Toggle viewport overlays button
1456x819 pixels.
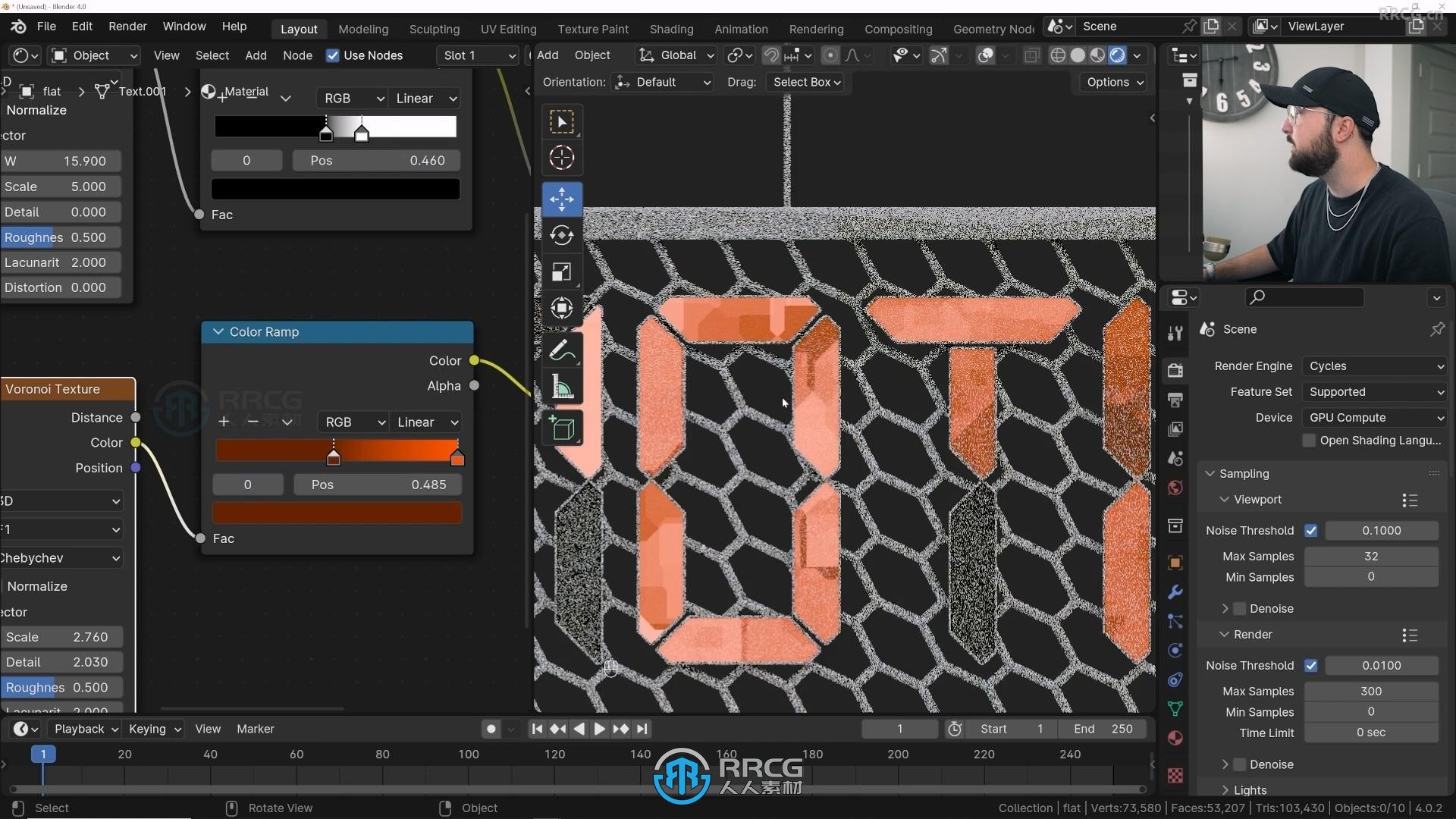point(985,55)
